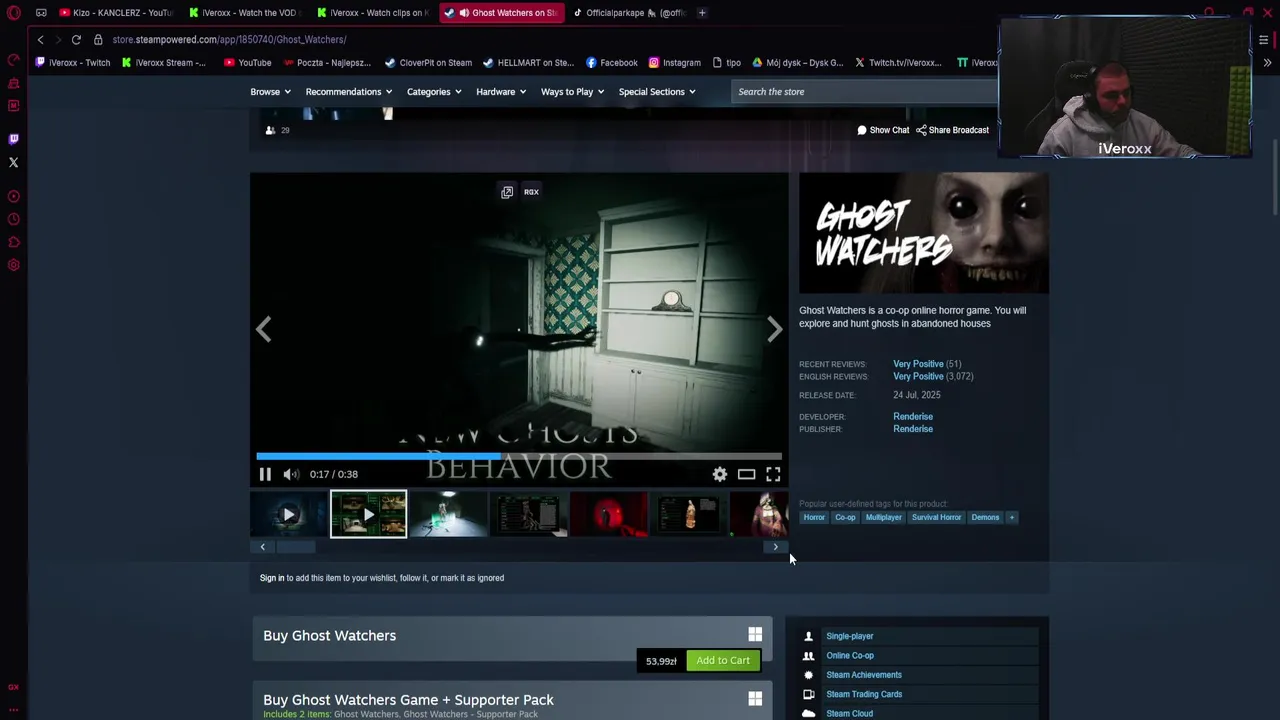Toggle theater mode on the video player
The image size is (1280, 720).
coord(746,474)
